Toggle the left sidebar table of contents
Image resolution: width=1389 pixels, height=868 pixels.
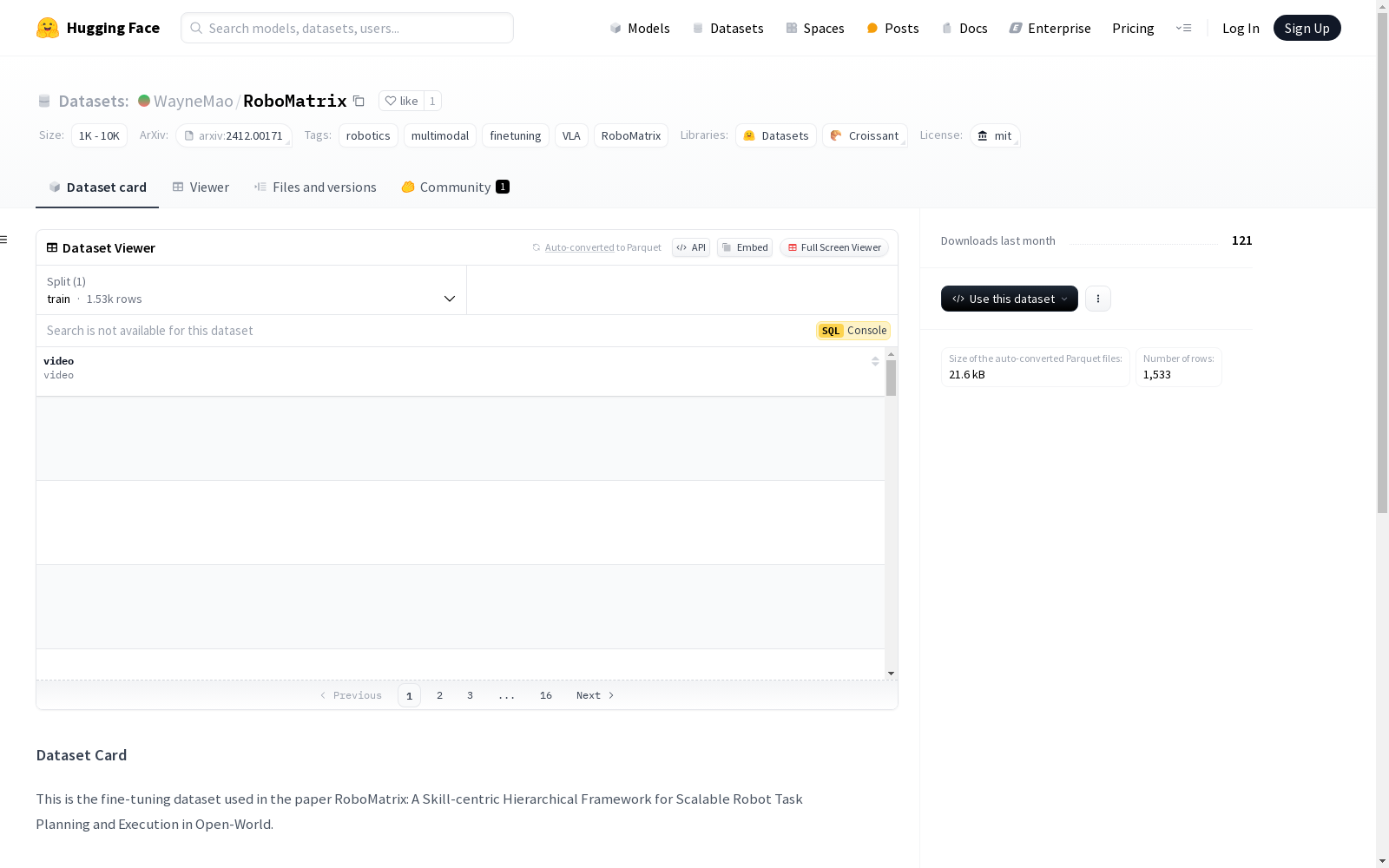tap(4, 240)
